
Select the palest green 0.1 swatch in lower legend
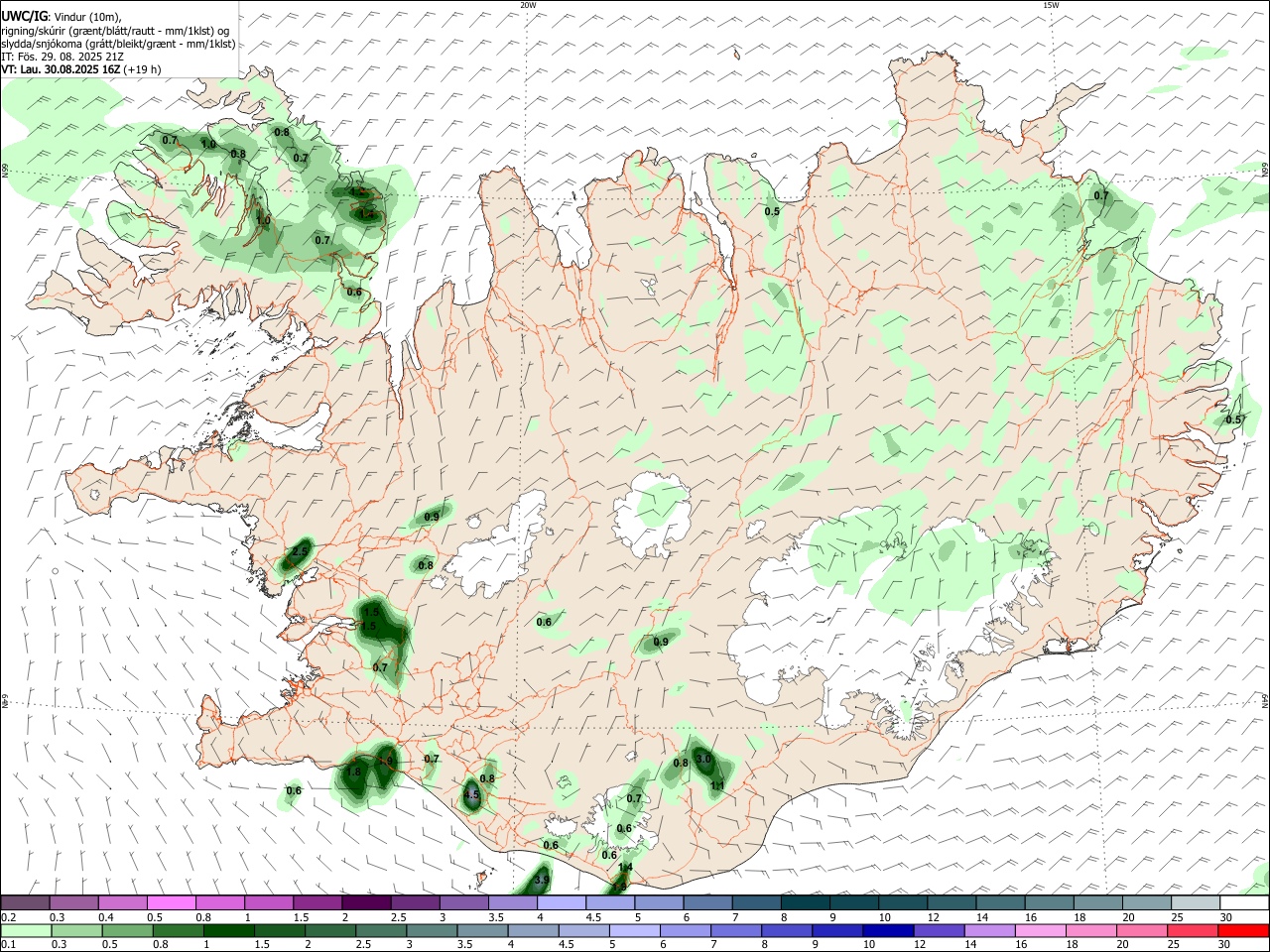pos(25,931)
